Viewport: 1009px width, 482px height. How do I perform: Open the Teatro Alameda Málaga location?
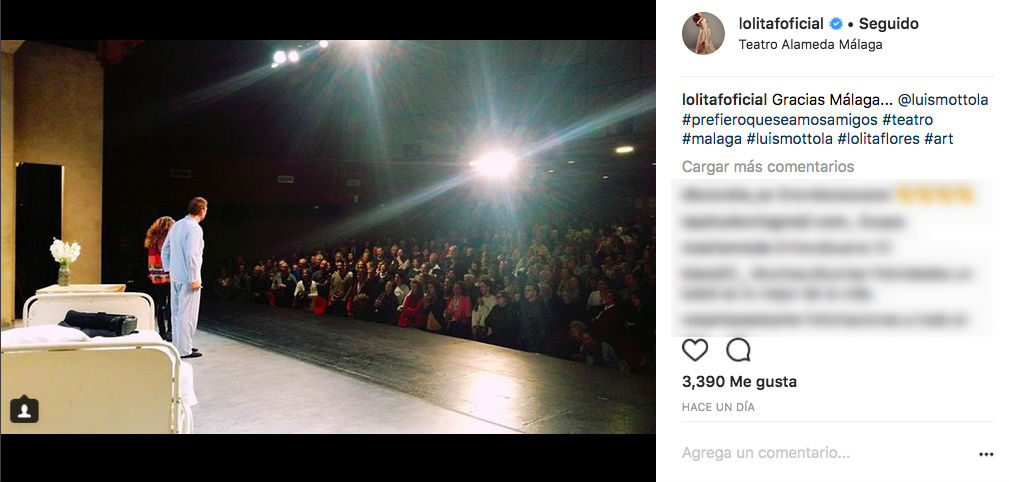(810, 44)
